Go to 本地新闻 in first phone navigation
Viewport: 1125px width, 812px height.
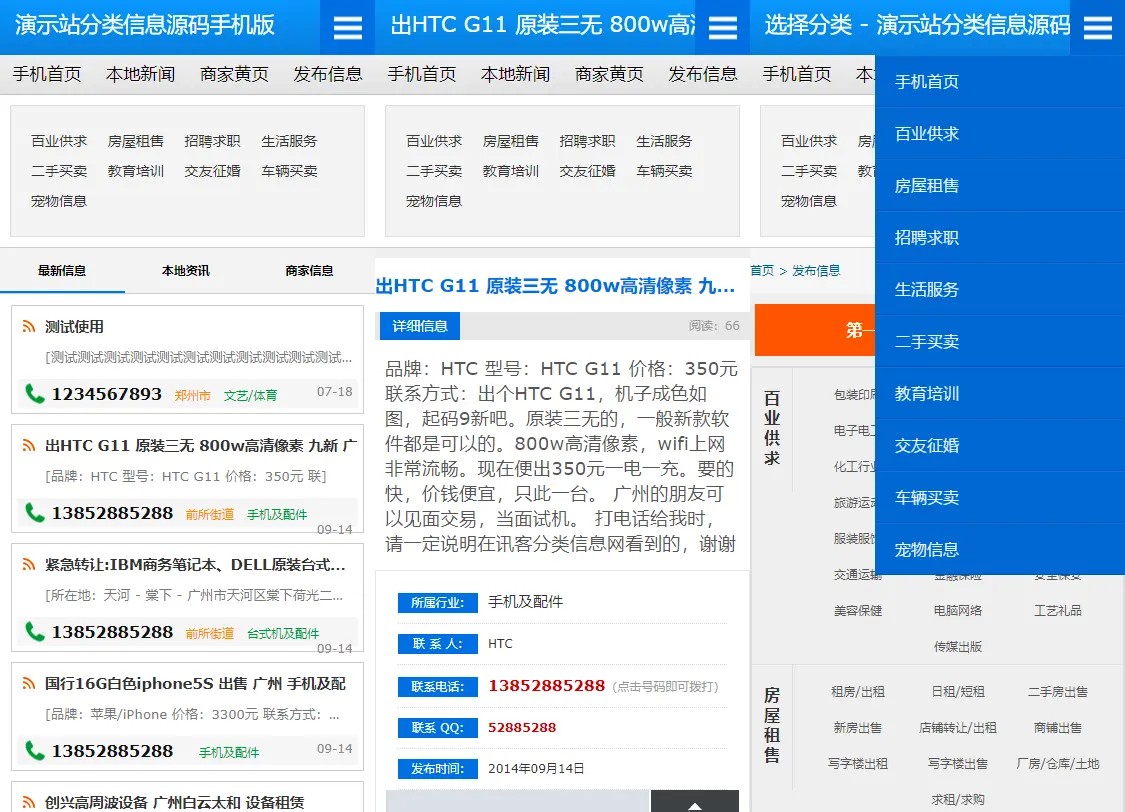click(x=141, y=75)
